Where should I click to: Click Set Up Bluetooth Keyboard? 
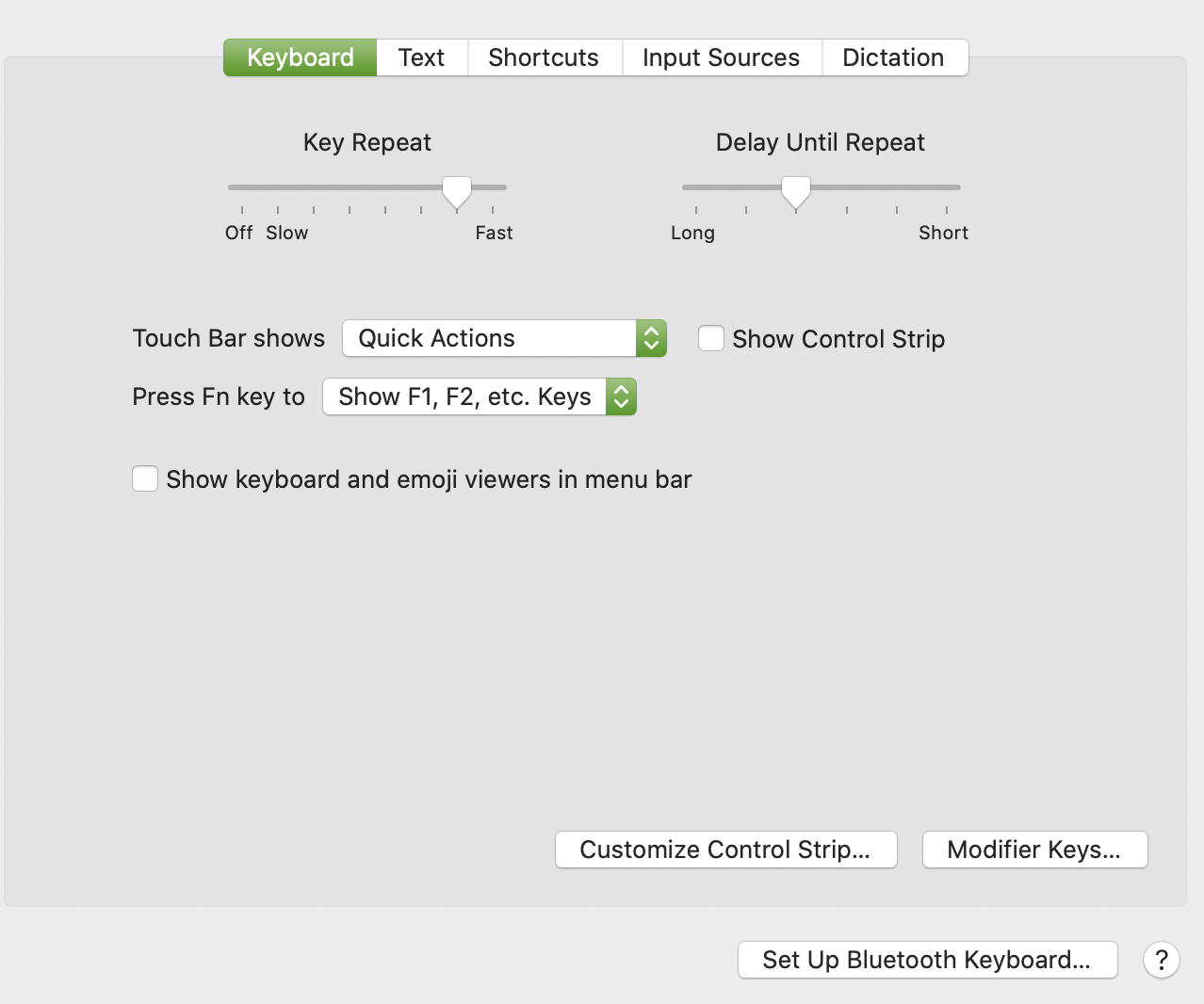pos(926,960)
